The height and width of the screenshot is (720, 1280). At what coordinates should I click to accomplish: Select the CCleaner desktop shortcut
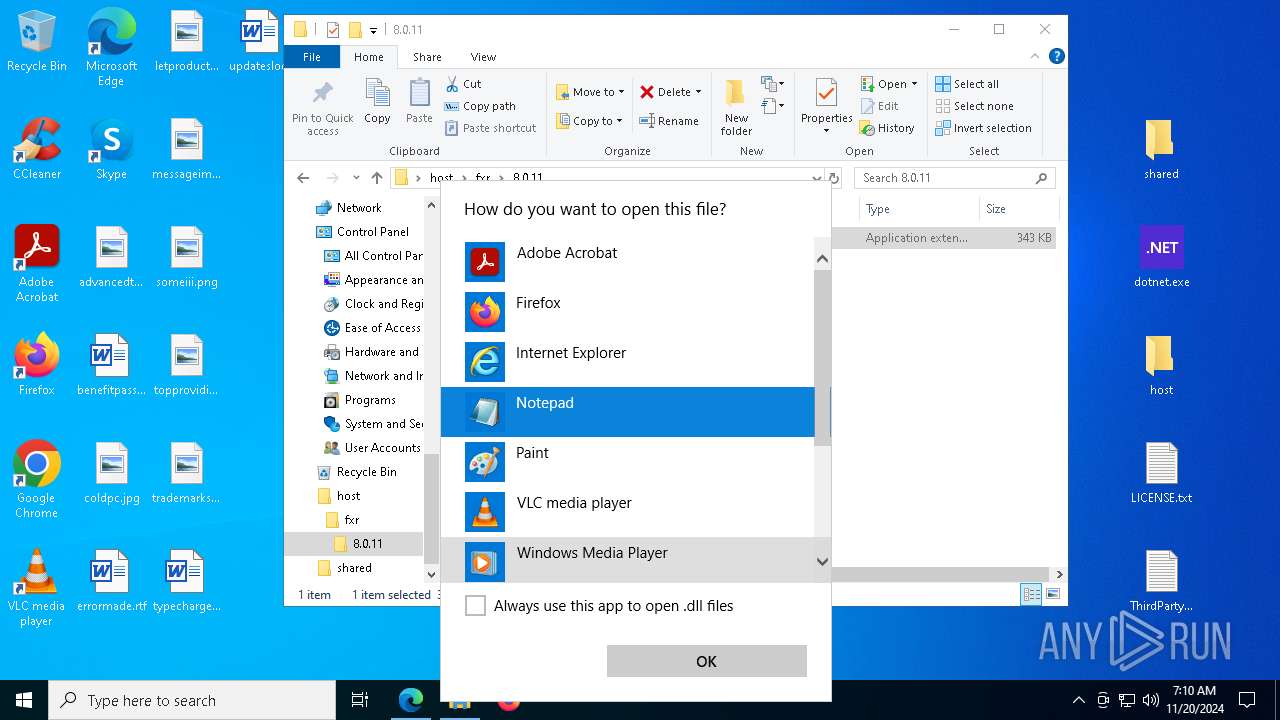pos(37,149)
